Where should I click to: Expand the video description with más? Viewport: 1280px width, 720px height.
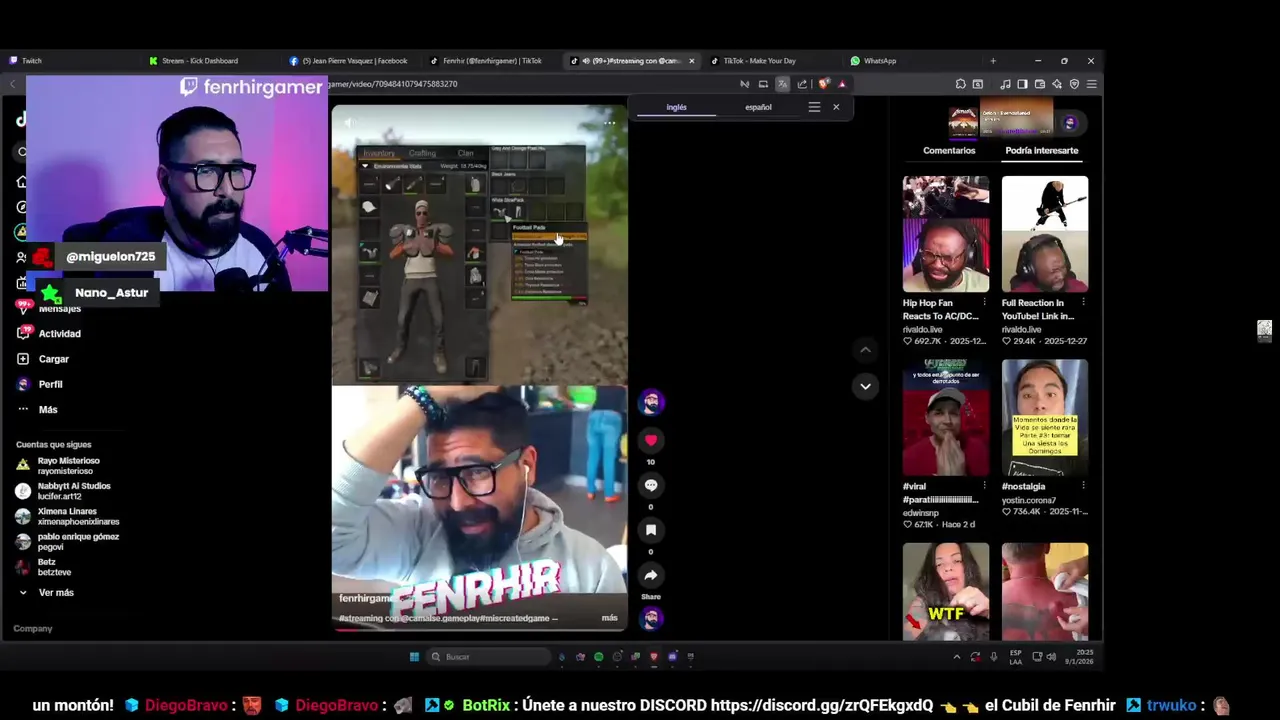(x=609, y=618)
